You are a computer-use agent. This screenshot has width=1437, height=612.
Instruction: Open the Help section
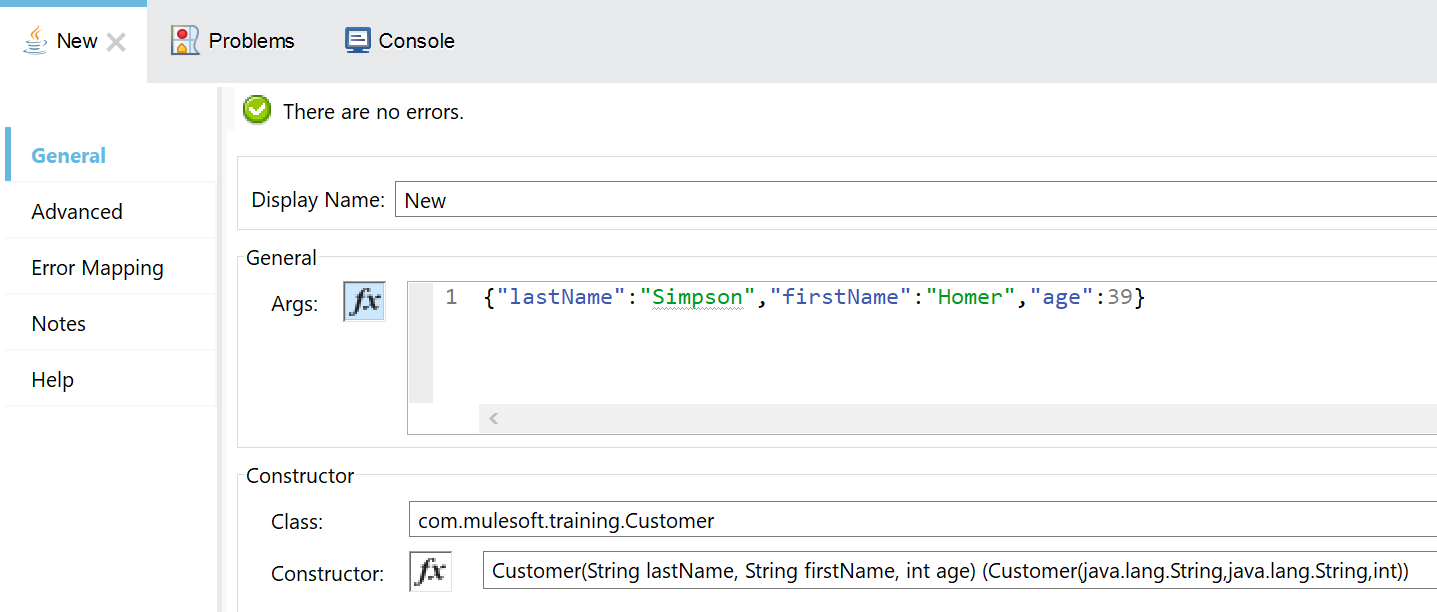coord(53,380)
